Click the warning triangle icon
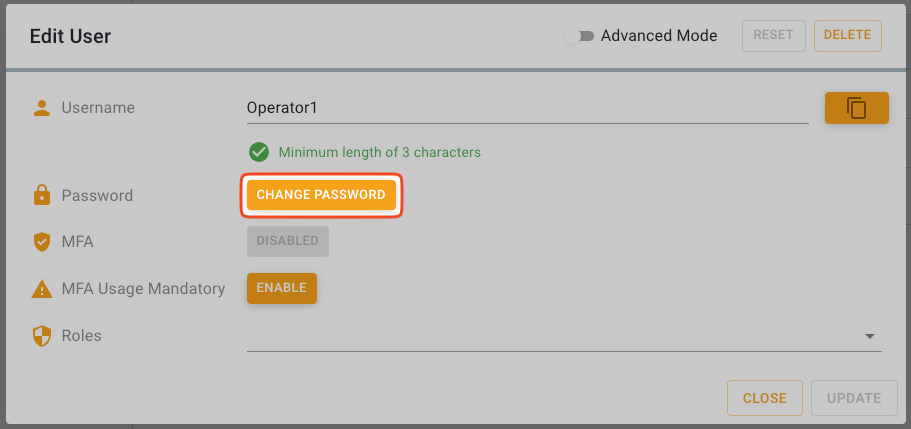 41,289
